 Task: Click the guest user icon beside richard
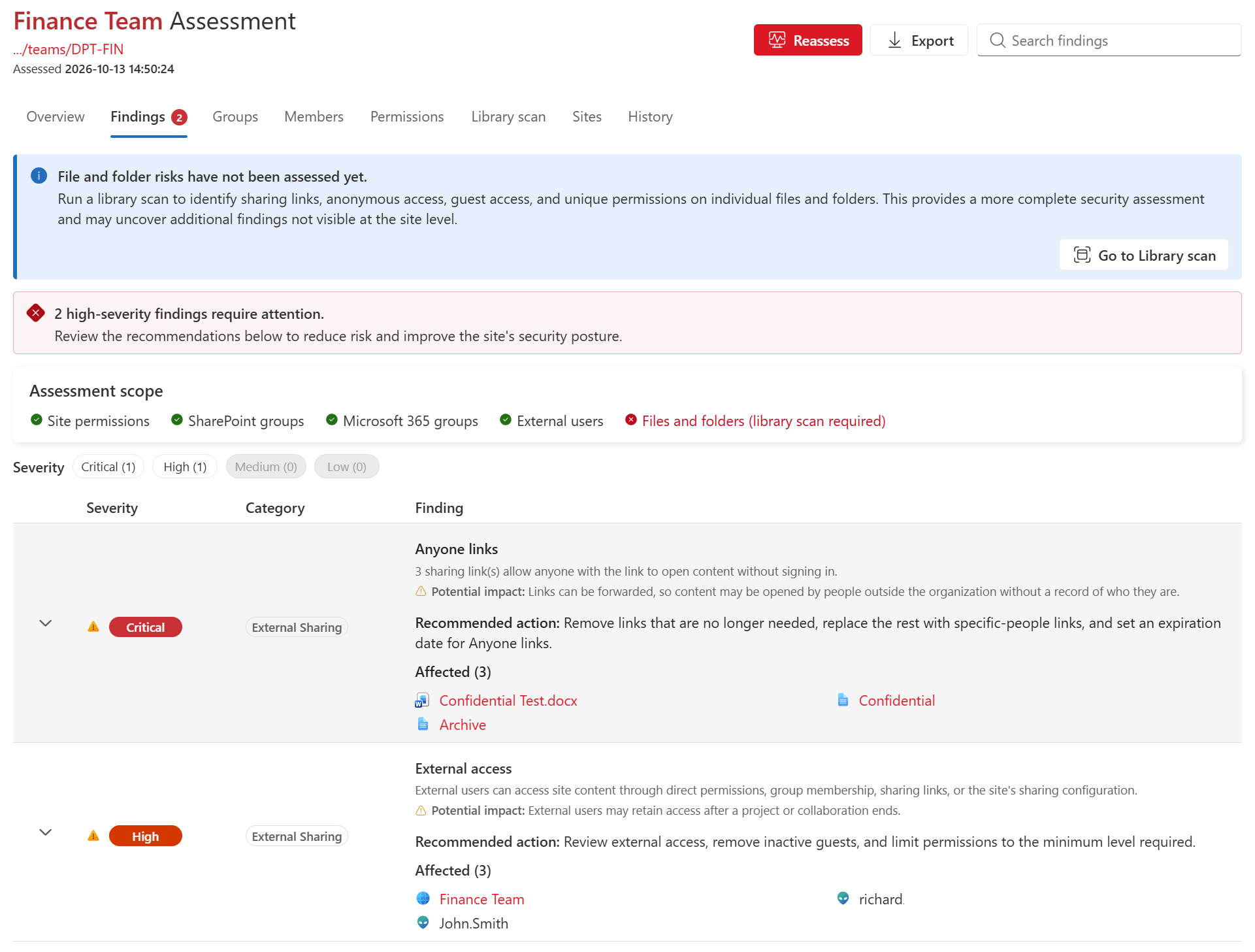coord(843,898)
